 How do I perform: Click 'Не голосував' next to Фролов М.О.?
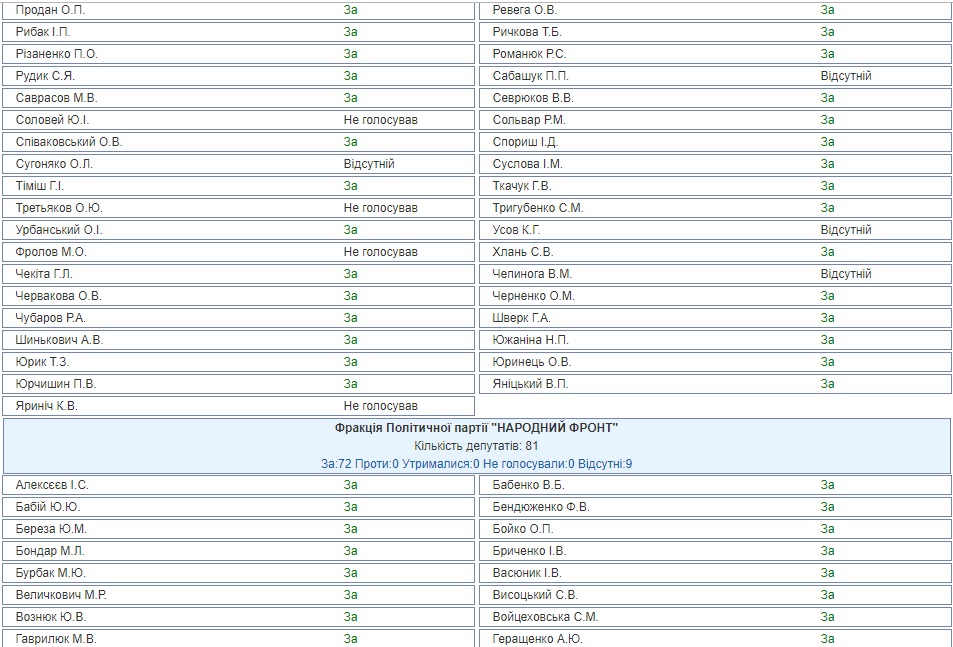pyautogui.click(x=380, y=252)
